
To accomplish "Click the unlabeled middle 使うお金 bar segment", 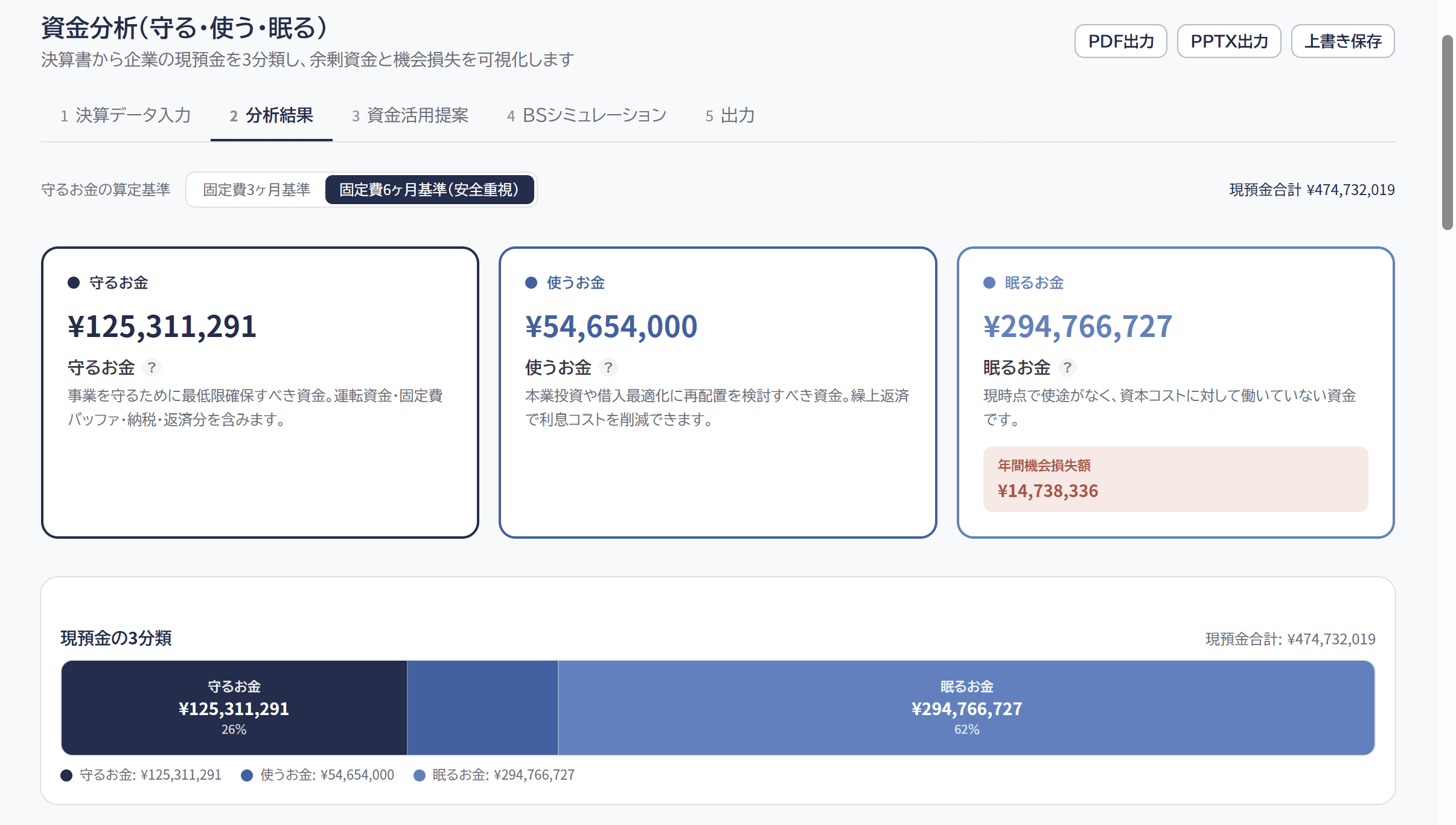I will [483, 708].
